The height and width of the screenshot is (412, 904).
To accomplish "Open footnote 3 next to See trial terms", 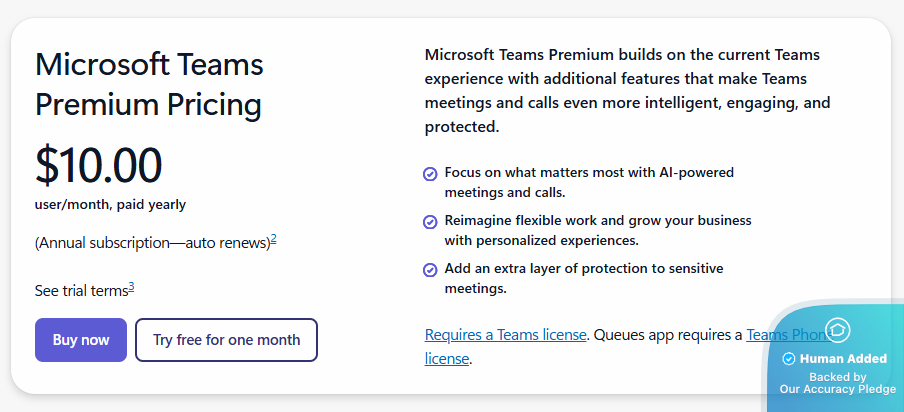I will tap(131, 287).
